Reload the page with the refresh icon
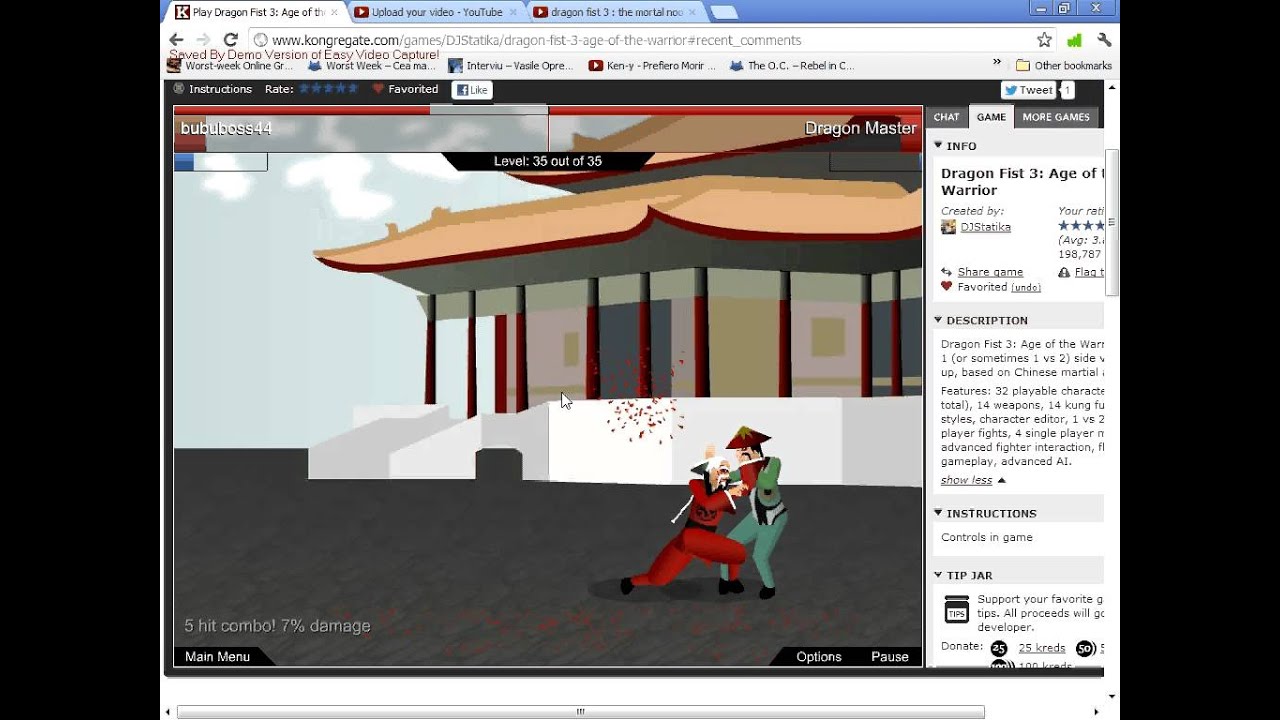This screenshot has width=1280, height=720. click(x=231, y=40)
